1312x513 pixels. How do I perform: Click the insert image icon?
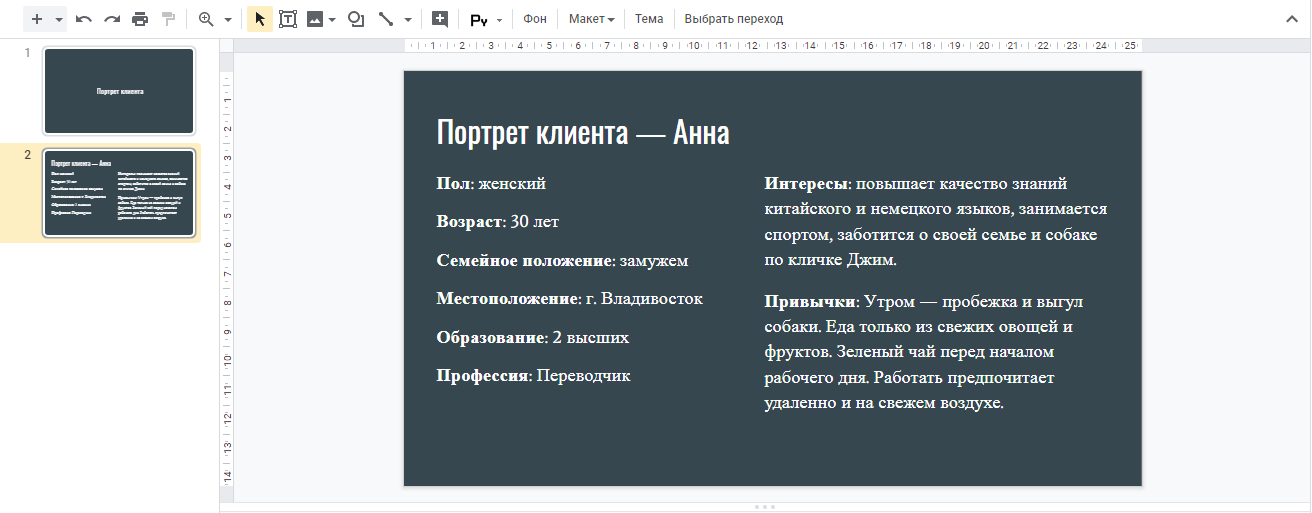[316, 19]
